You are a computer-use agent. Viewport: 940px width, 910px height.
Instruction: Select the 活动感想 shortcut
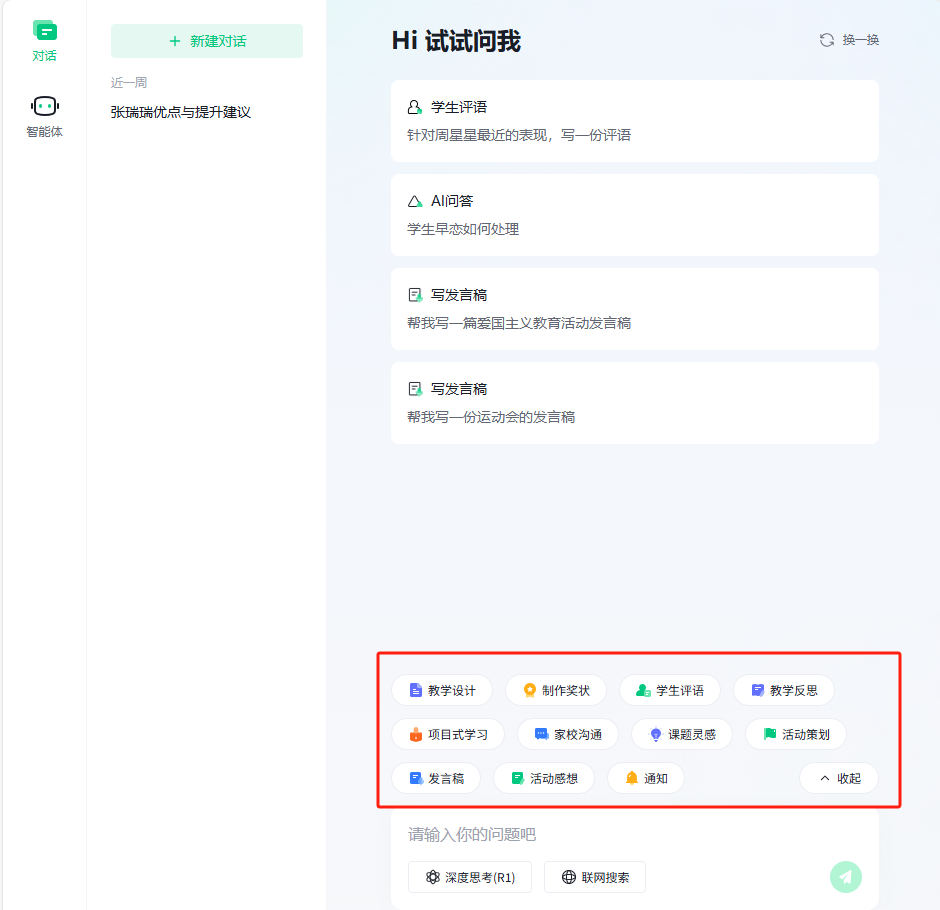[544, 778]
